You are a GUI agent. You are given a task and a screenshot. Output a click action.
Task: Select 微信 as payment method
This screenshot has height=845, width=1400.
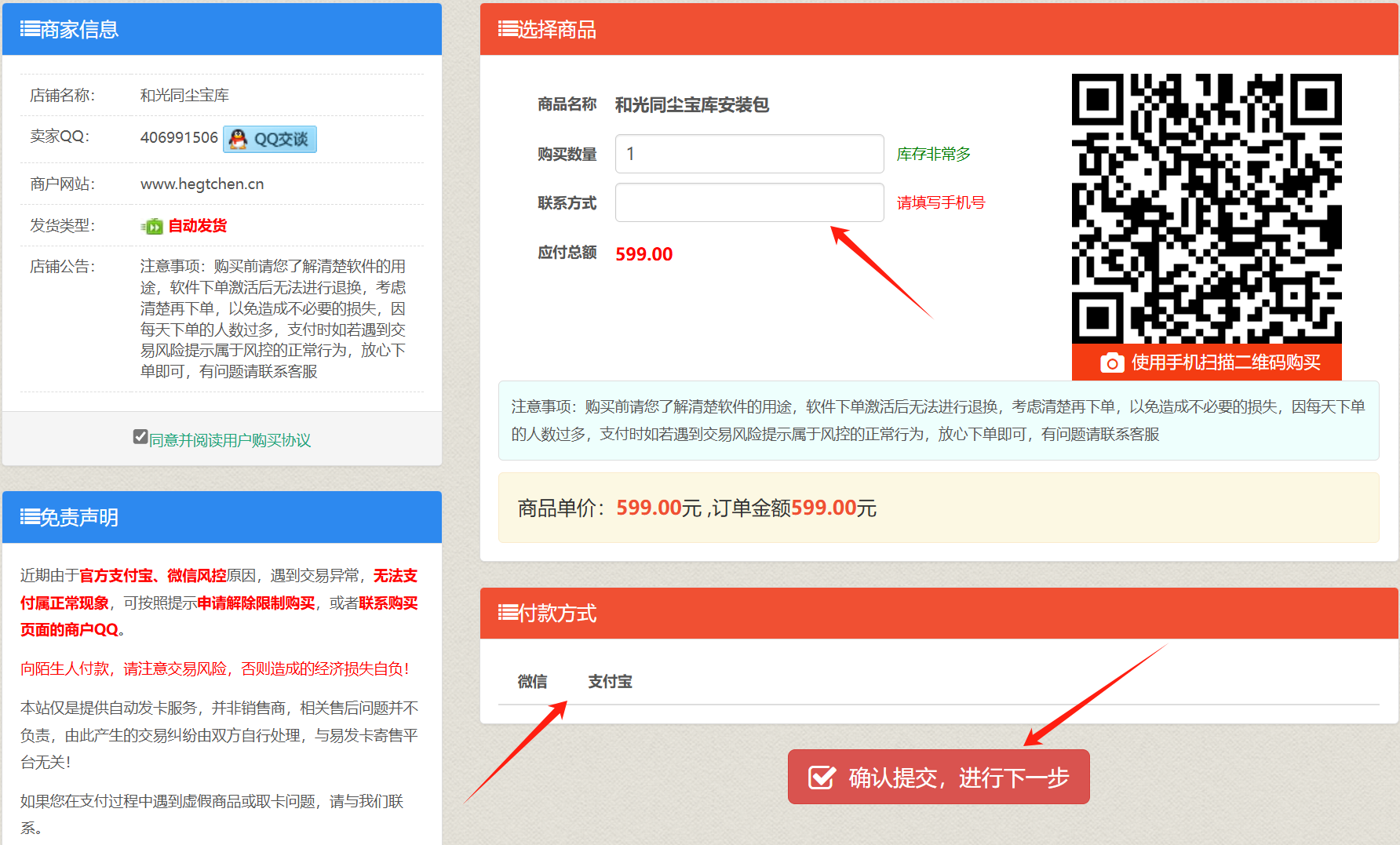pos(532,682)
